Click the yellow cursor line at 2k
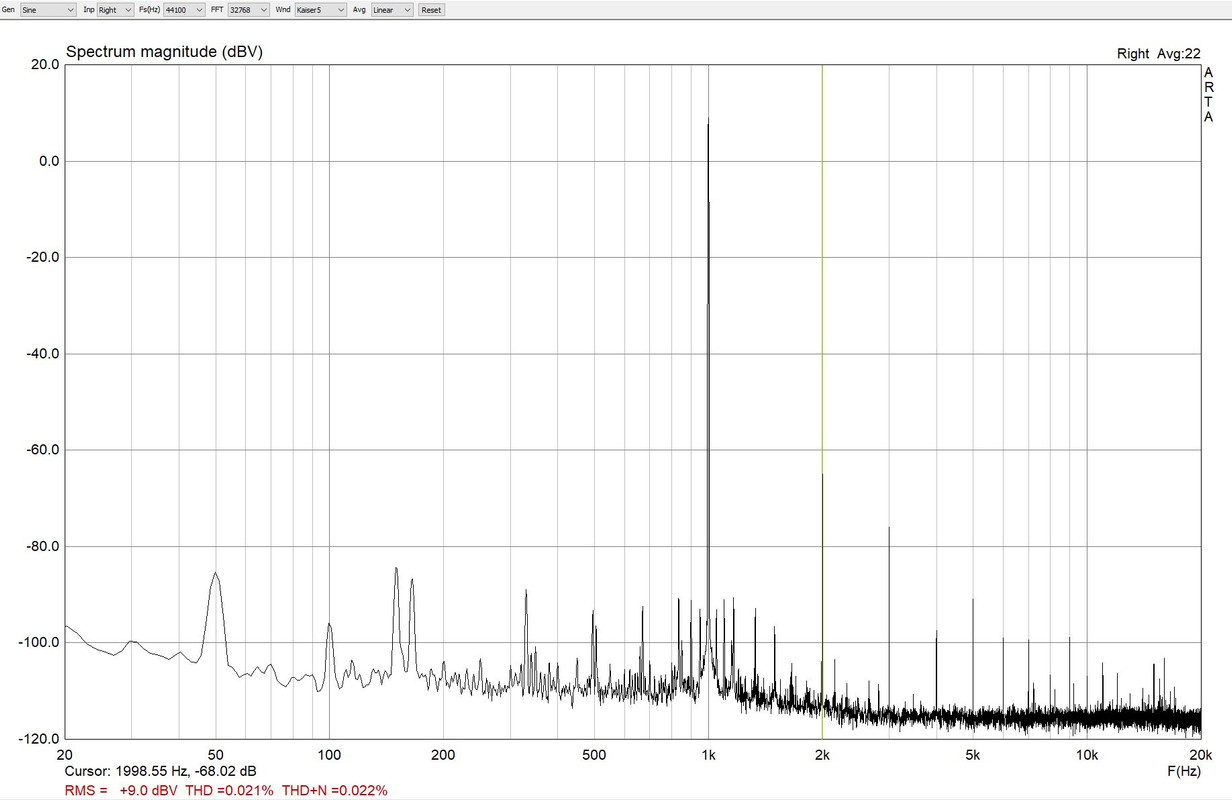1232x800 pixels. [822, 400]
